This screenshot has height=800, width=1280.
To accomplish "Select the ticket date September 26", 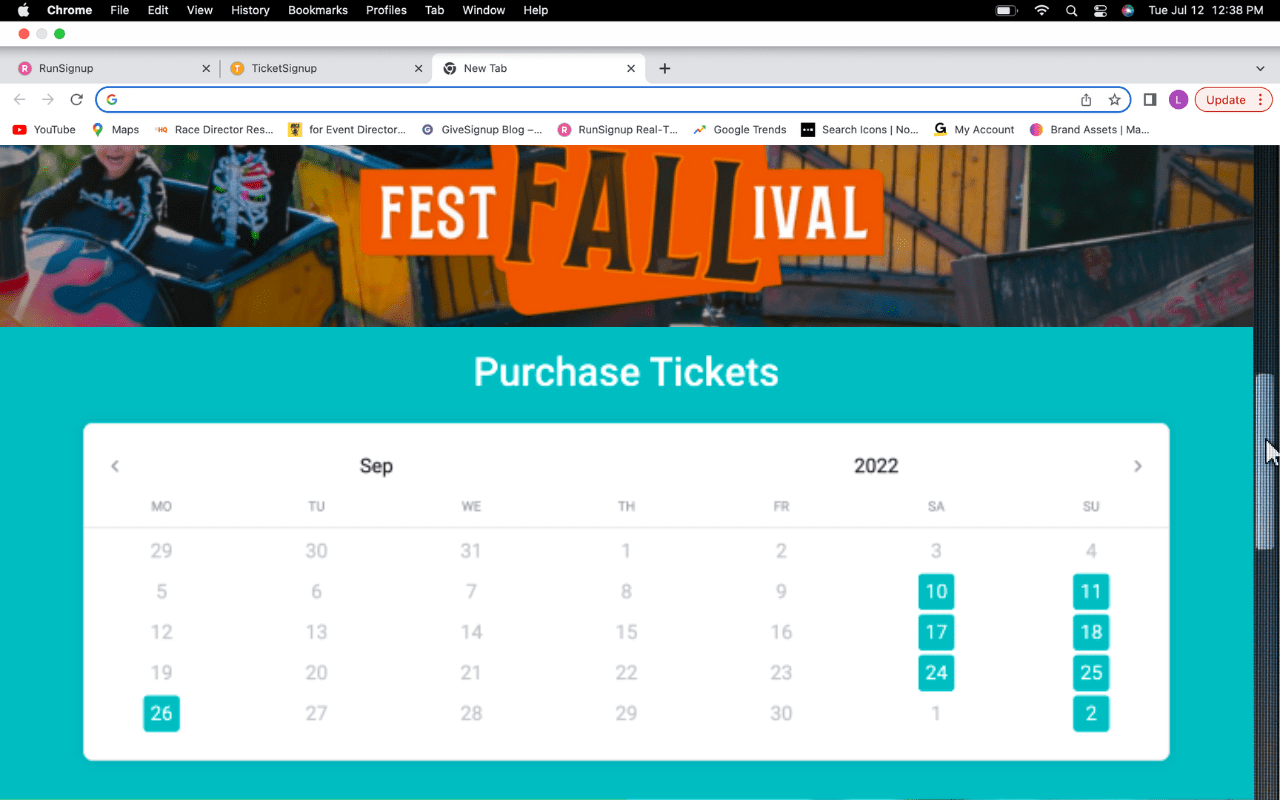I will (161, 713).
